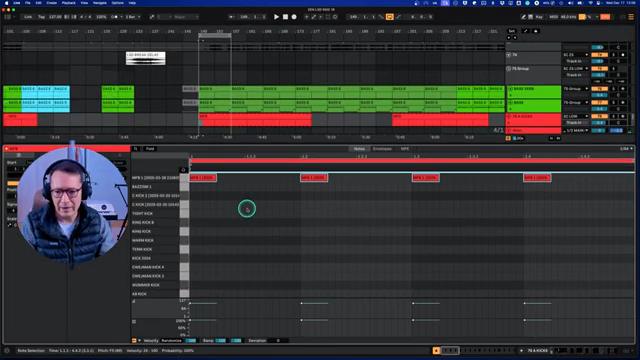Click the volume icon in the macOS menu bar
This screenshot has height=360, width=640.
click(x=571, y=3)
